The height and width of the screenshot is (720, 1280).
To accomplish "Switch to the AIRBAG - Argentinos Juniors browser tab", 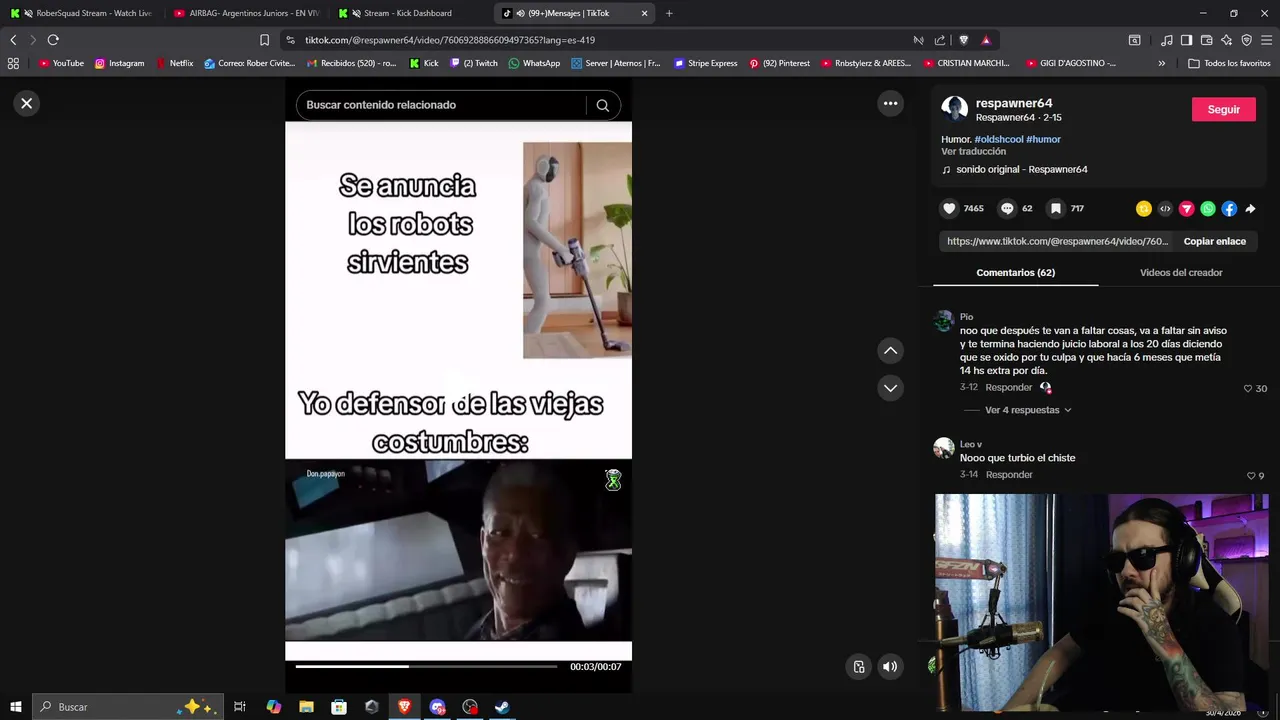I will [x=246, y=13].
